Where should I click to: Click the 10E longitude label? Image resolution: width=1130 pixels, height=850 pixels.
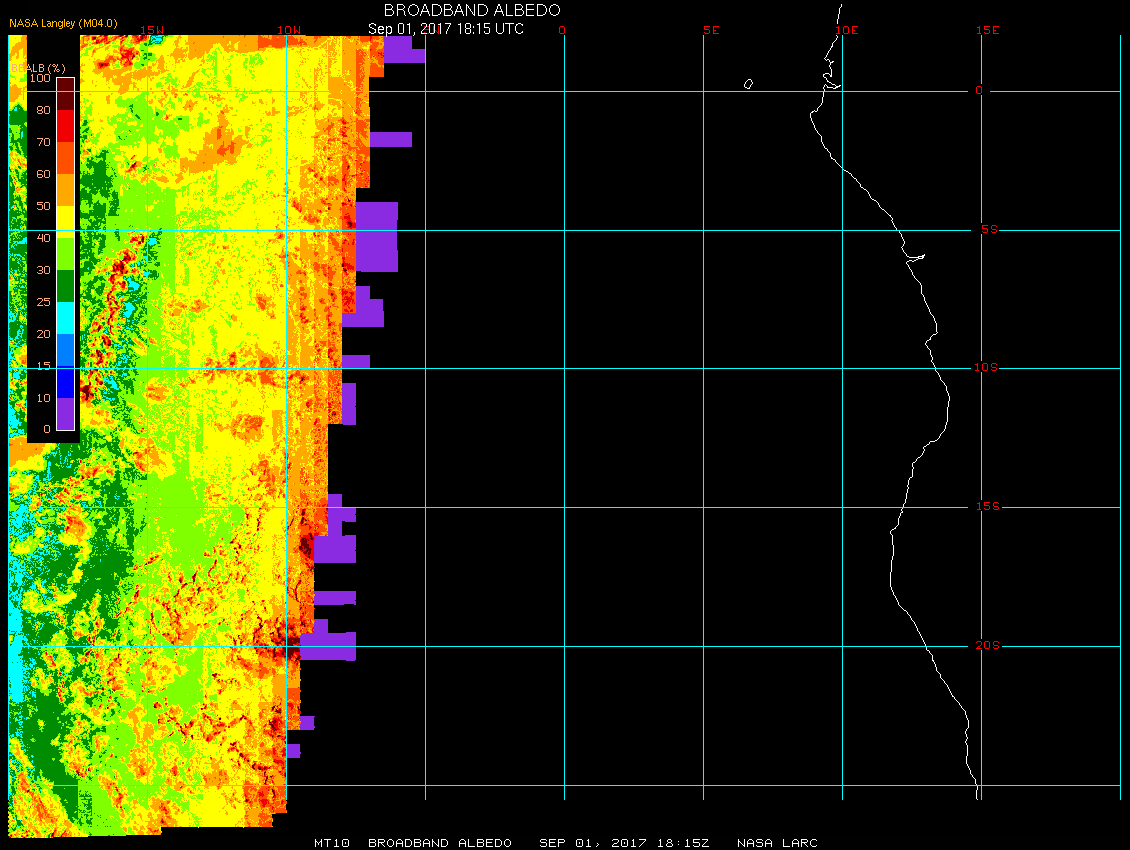(847, 30)
